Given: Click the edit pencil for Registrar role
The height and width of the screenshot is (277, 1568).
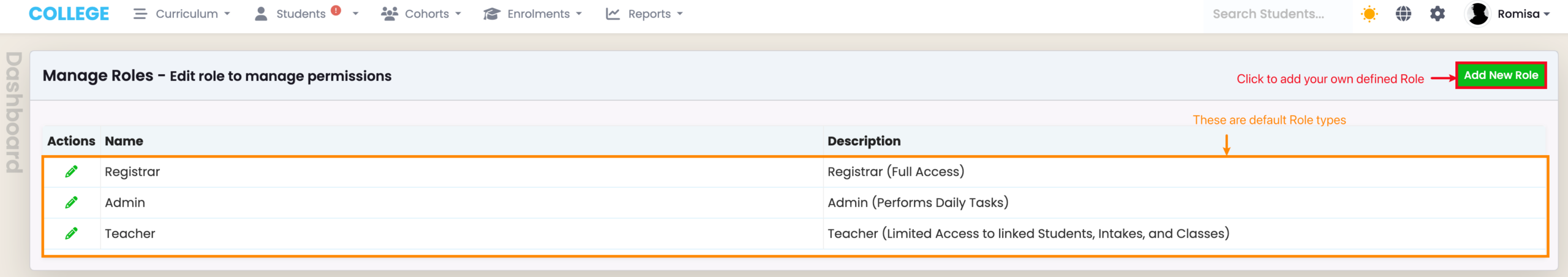Looking at the screenshot, I should click(71, 172).
